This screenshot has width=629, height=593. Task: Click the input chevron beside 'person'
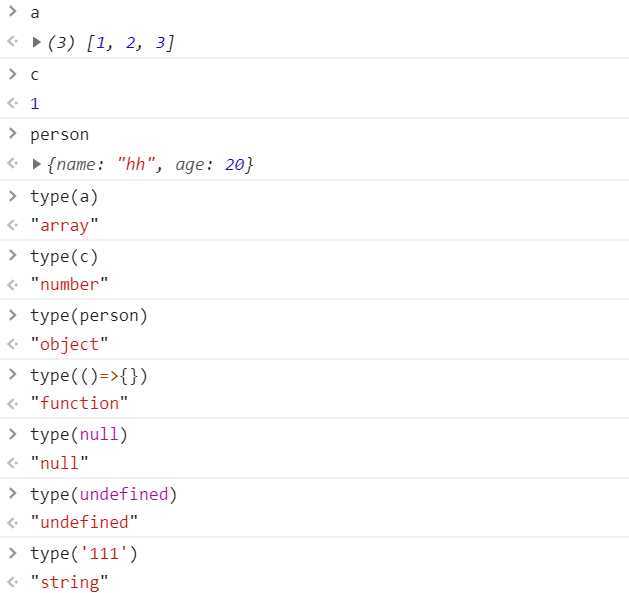click(x=13, y=134)
